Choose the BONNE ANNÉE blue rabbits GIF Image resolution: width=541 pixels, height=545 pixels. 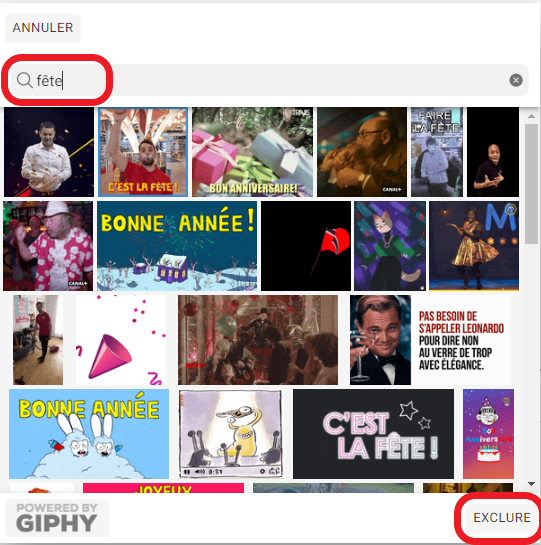(89, 434)
